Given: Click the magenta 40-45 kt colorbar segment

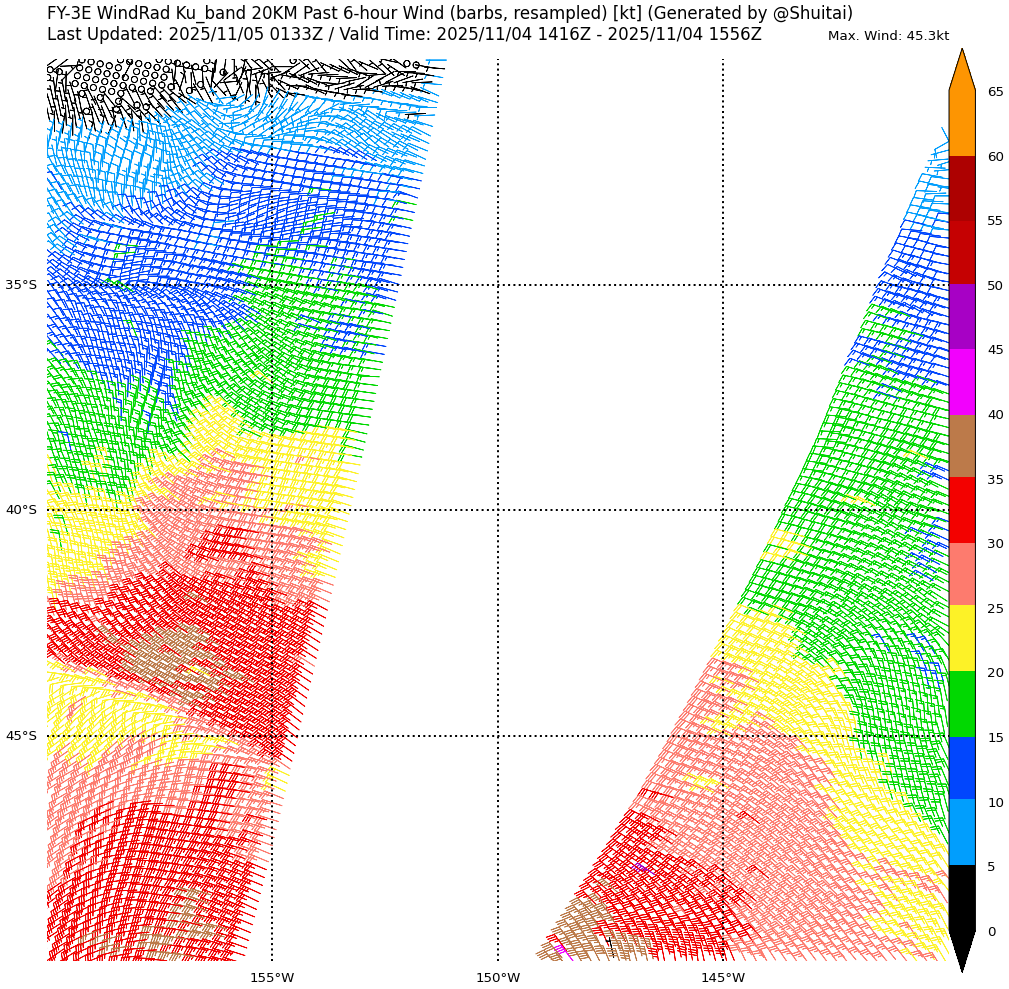Looking at the screenshot, I should tap(961, 382).
